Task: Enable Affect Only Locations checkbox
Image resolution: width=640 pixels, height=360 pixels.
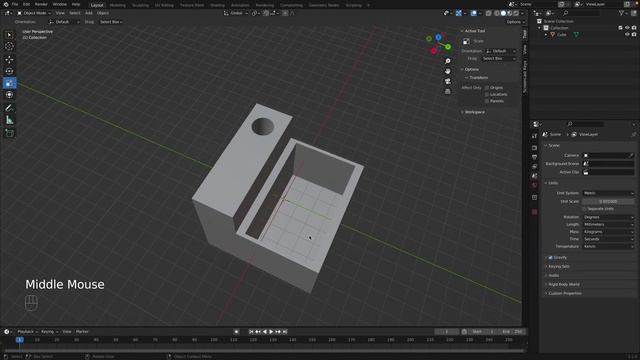Action: [x=487, y=94]
